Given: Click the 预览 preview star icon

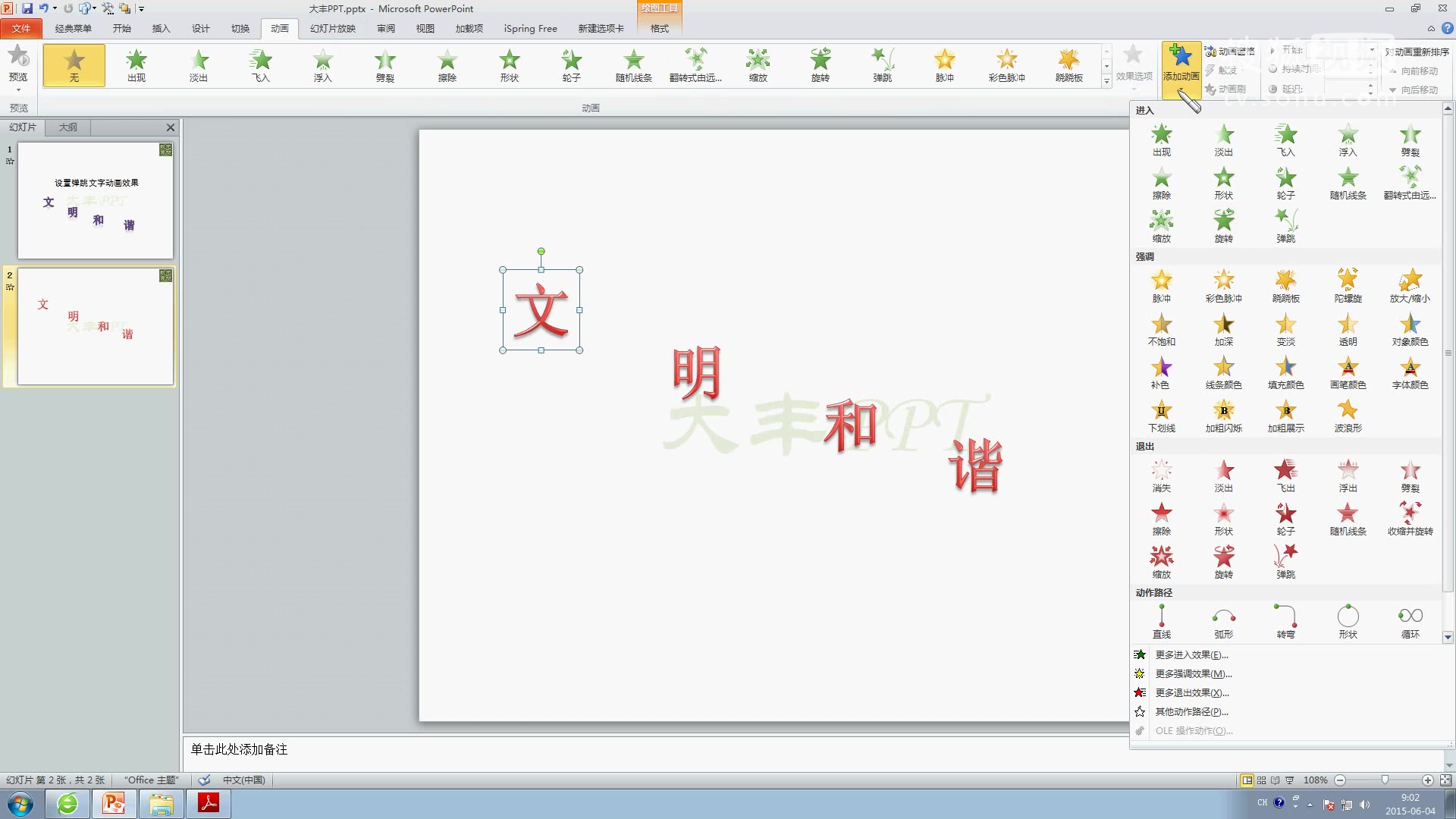Looking at the screenshot, I should (x=17, y=59).
